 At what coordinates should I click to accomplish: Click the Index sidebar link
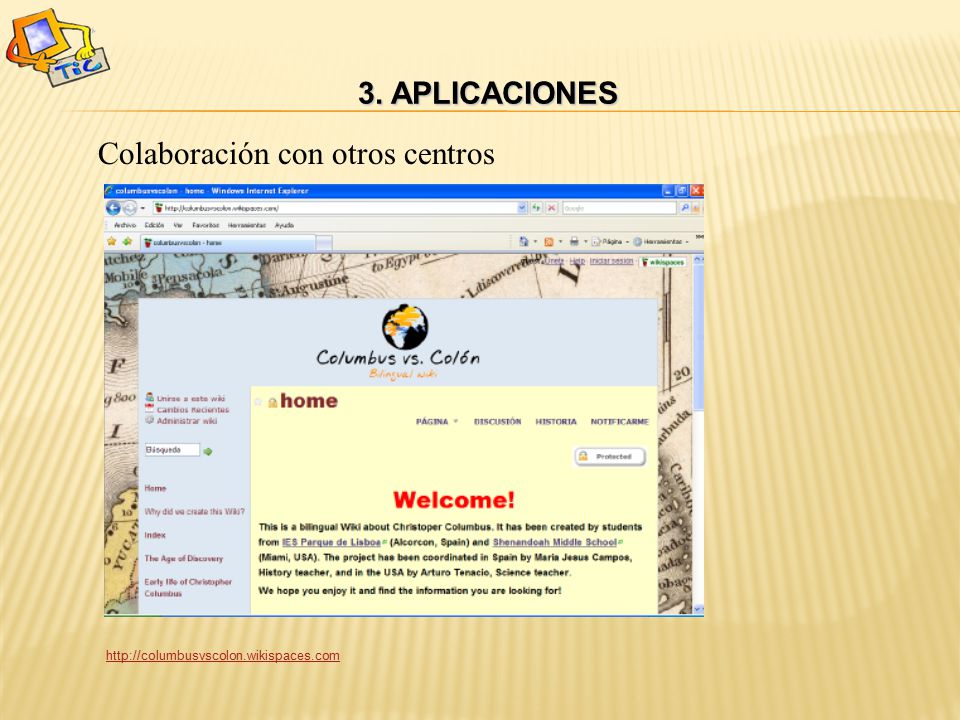155,535
